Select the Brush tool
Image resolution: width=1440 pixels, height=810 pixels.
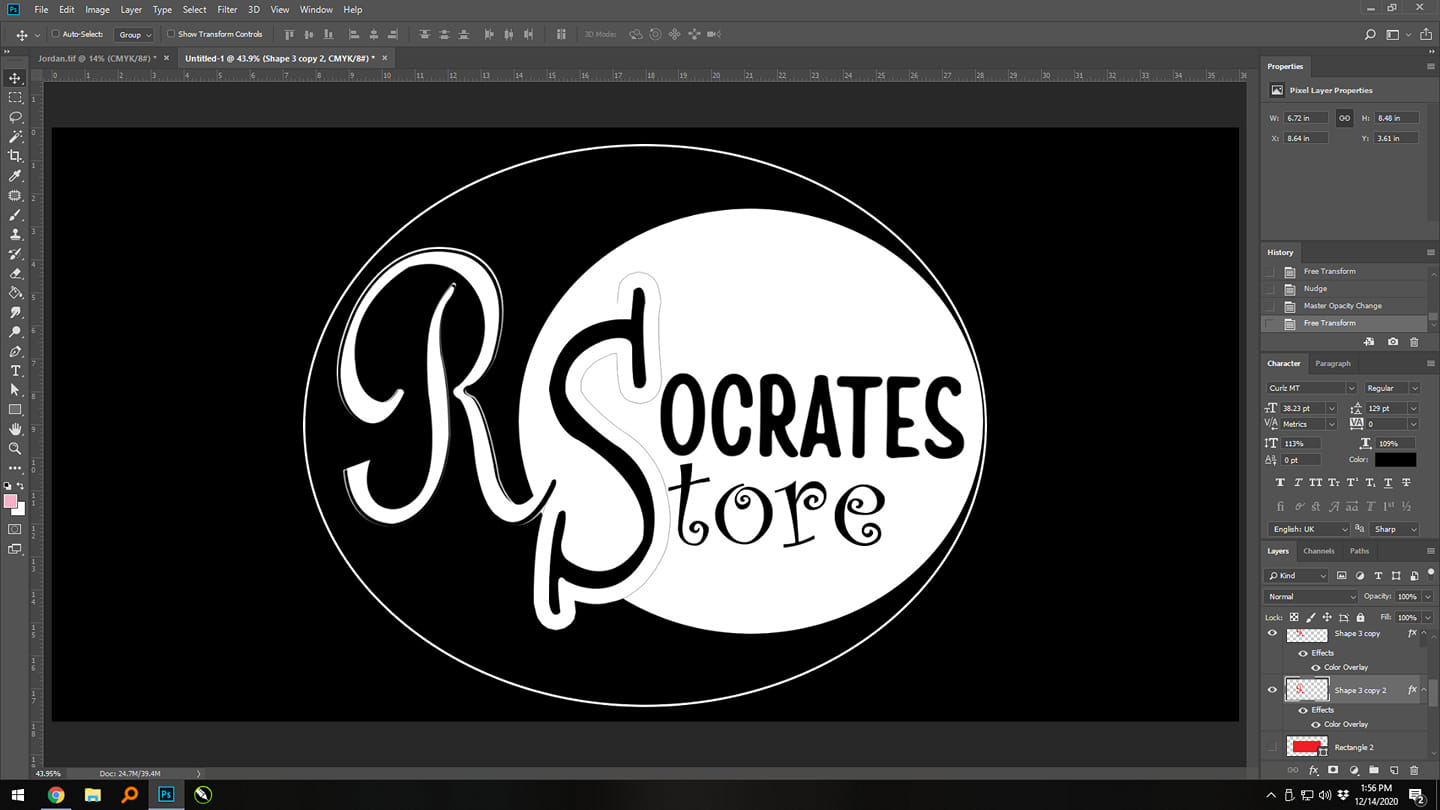pos(15,215)
